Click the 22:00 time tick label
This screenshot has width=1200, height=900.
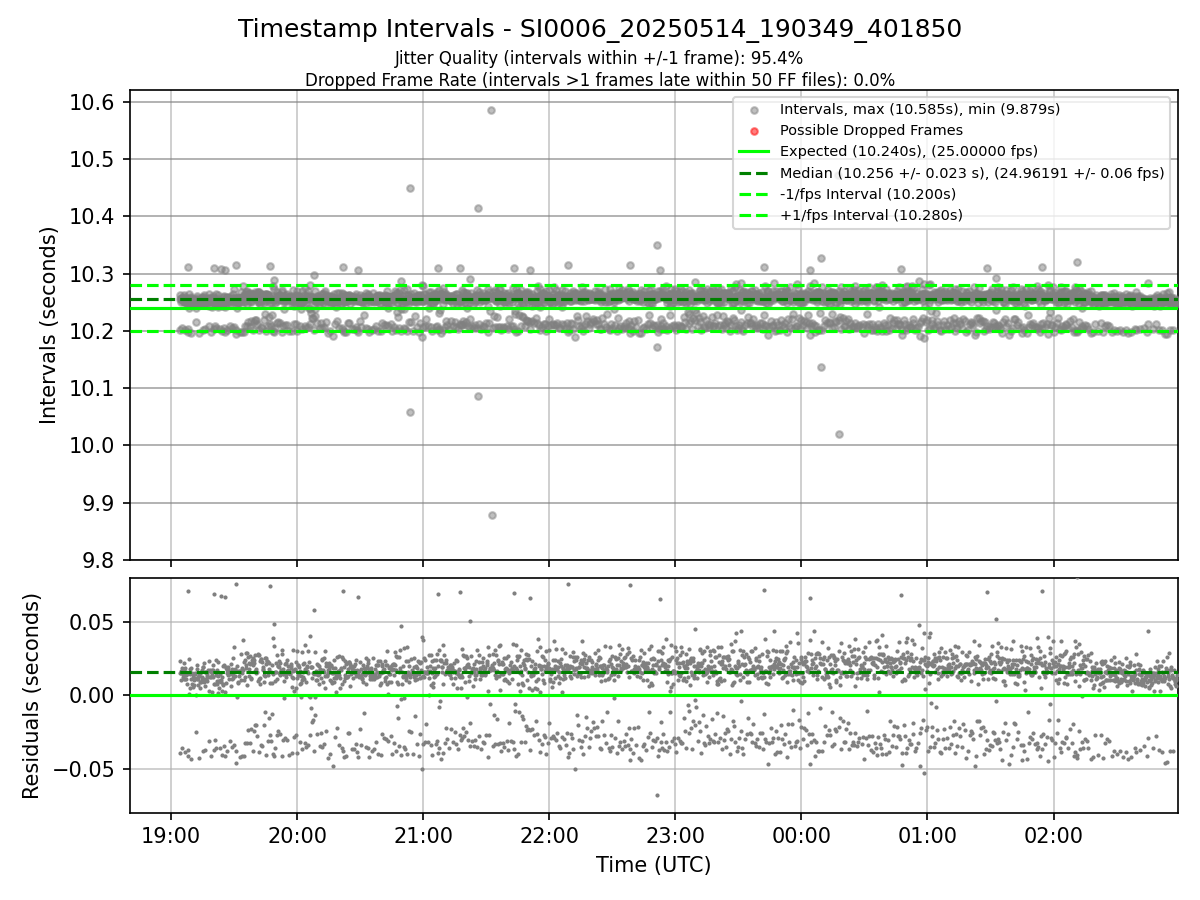coord(549,835)
